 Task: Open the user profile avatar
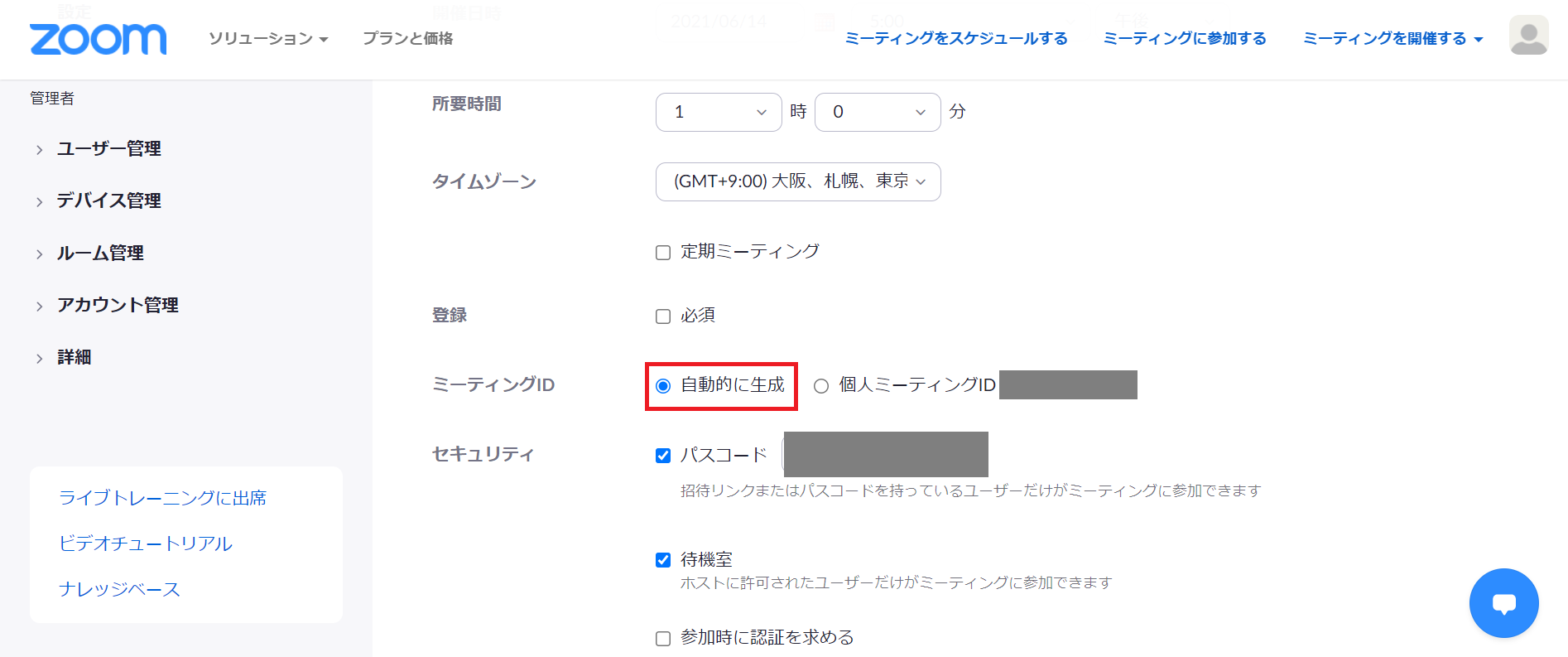[1528, 36]
